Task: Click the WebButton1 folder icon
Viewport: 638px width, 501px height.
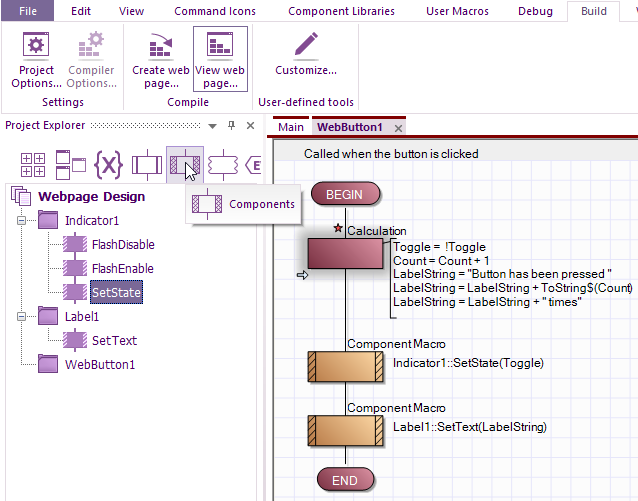Action: tap(48, 364)
